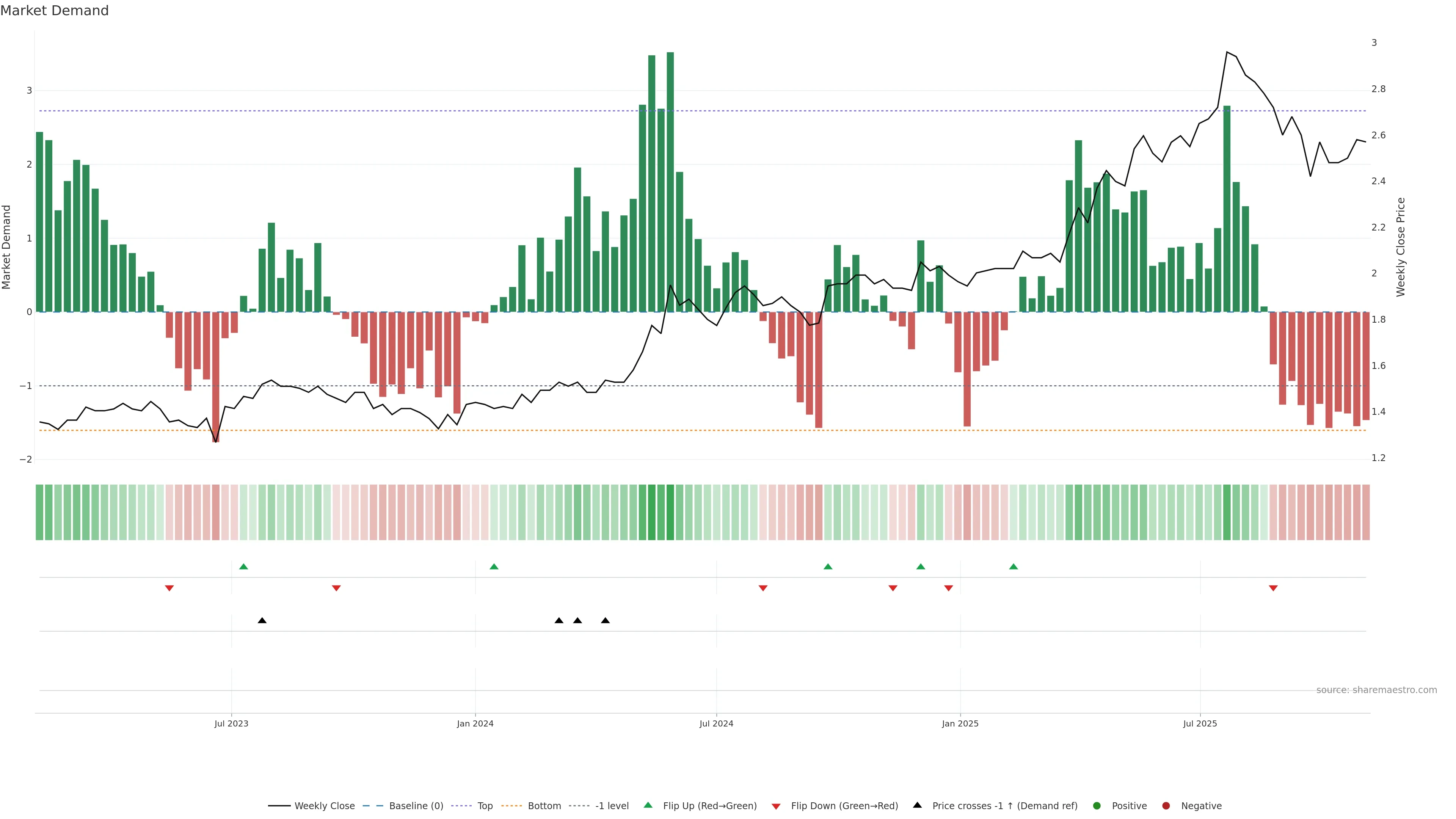Toggle the -1 level legend entry

point(612,806)
